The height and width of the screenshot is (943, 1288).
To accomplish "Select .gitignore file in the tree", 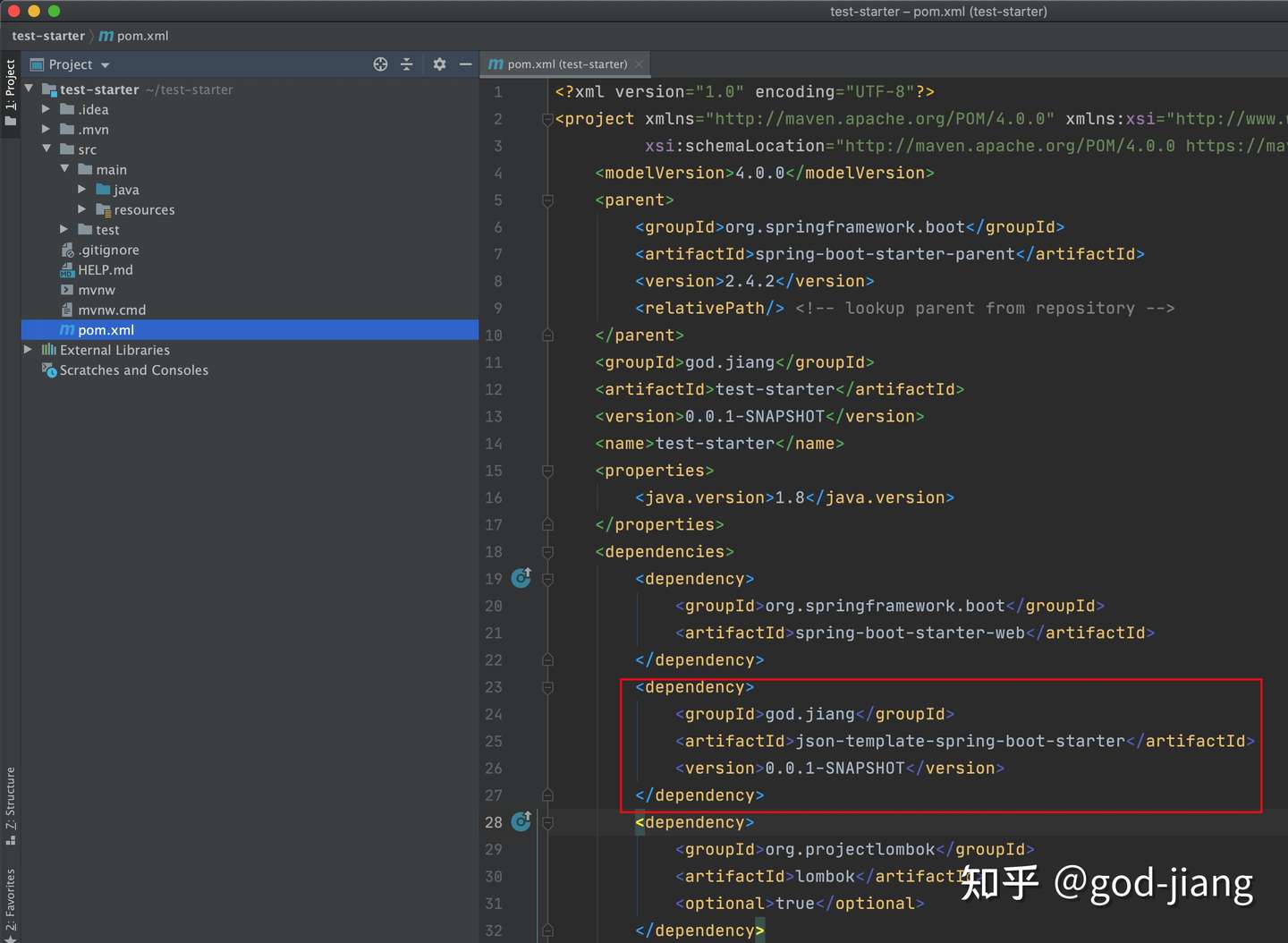I will (108, 250).
